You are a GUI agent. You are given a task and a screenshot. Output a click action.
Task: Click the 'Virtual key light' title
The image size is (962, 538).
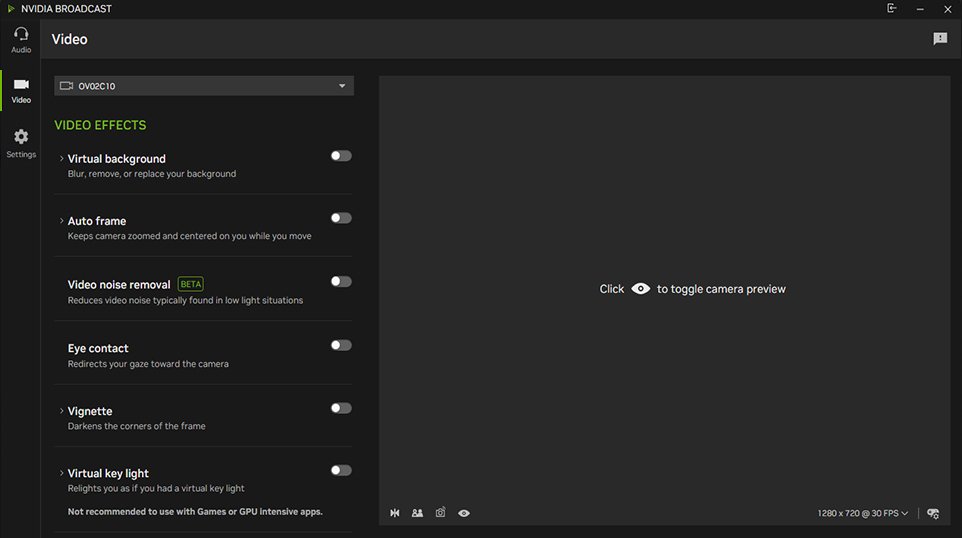pyautogui.click(x=108, y=474)
